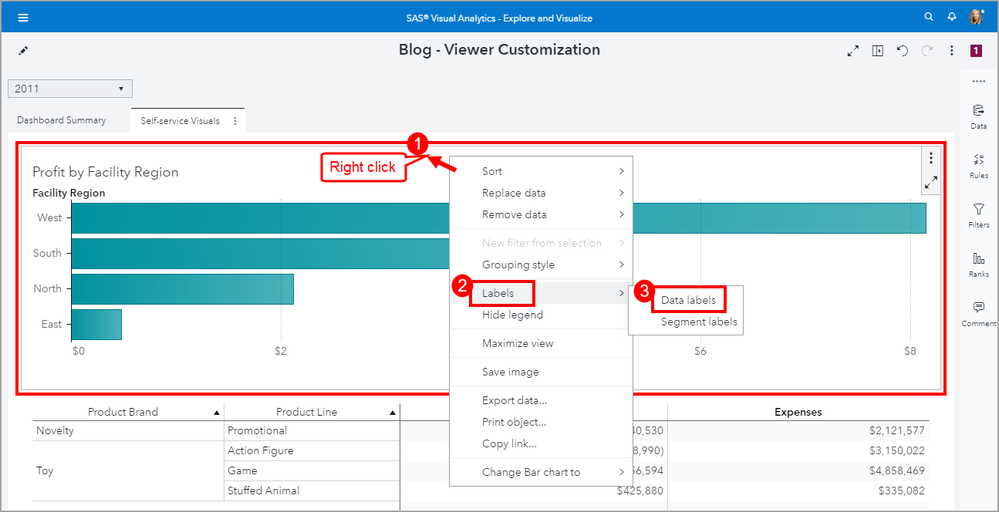Open the 2011 year dropdown
999x512 pixels.
(70, 89)
